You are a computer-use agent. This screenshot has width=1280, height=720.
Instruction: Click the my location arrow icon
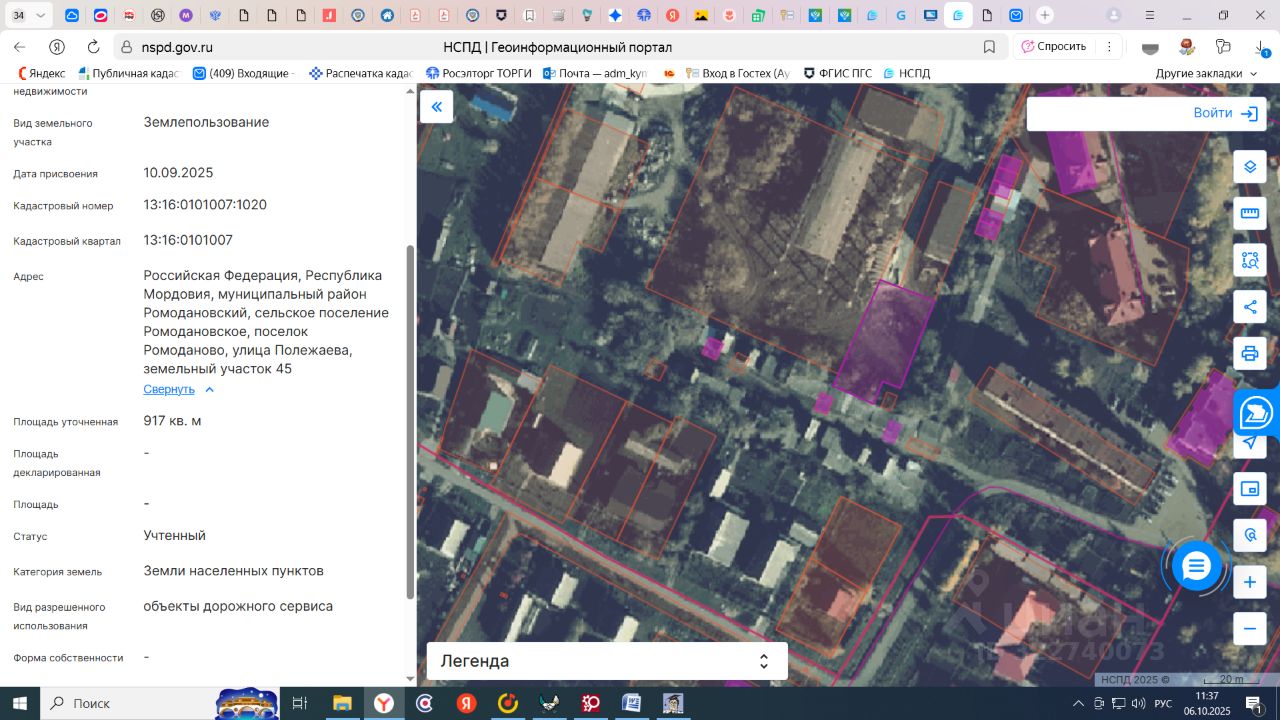1249,442
